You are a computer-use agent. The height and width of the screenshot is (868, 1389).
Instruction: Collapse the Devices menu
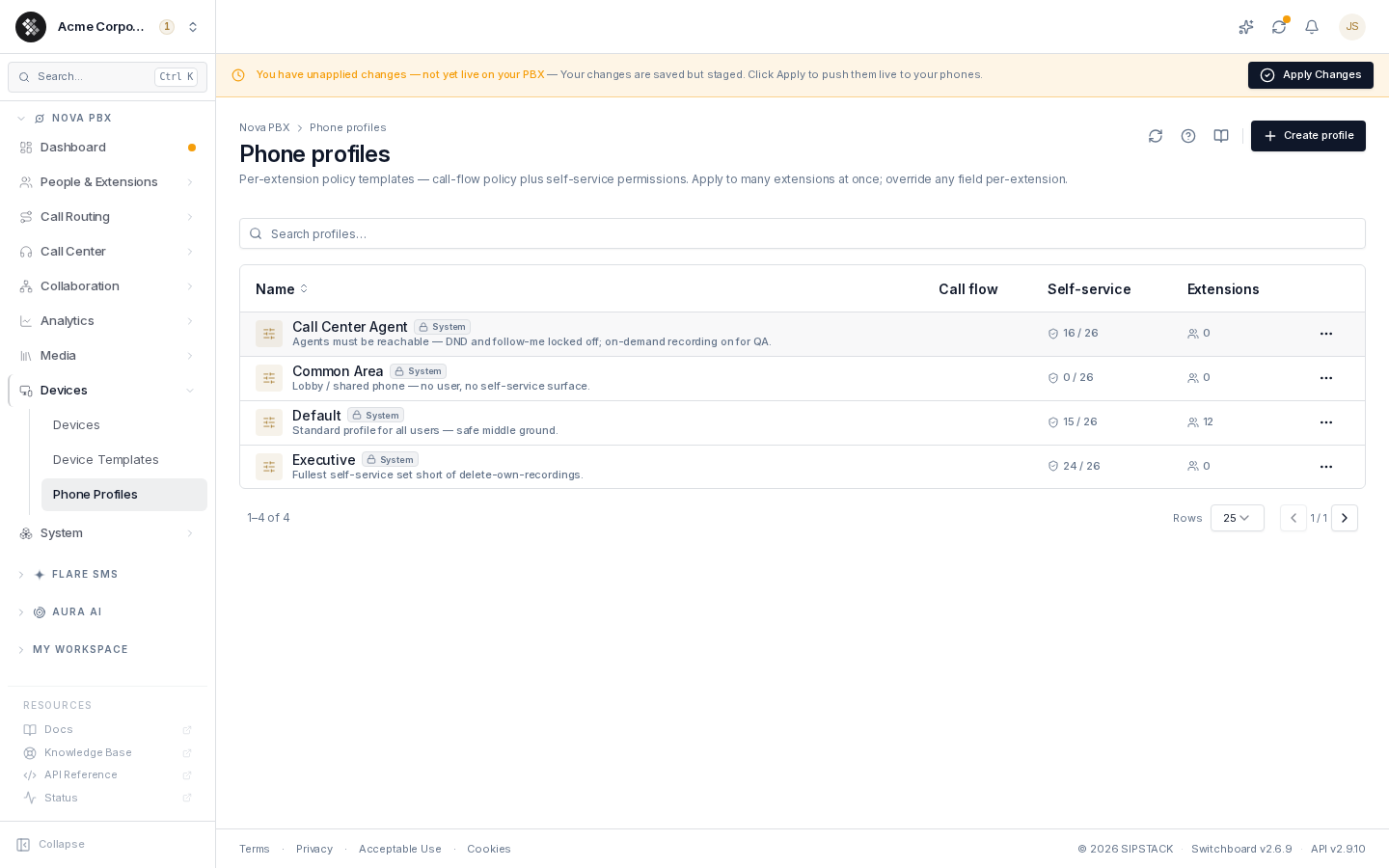[108, 391]
